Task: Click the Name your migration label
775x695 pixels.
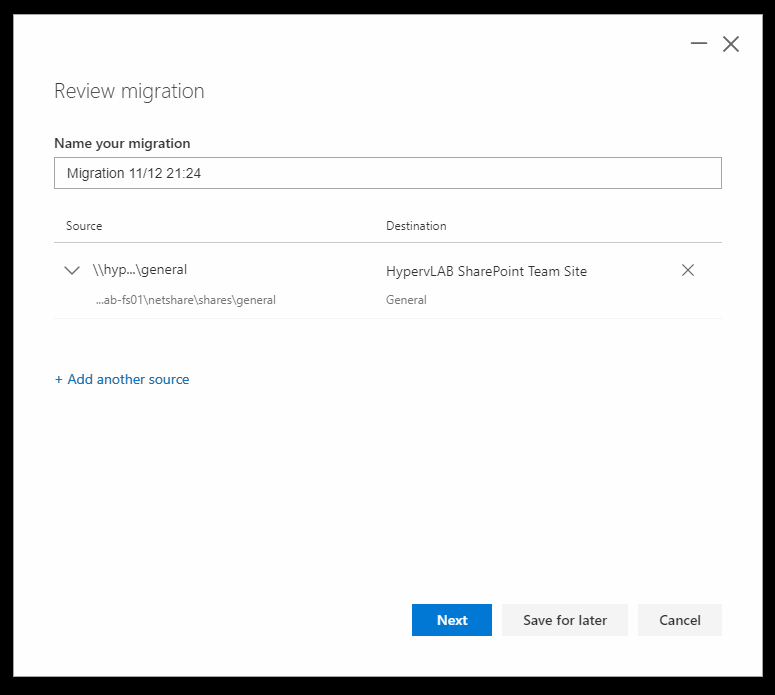Action: point(122,143)
